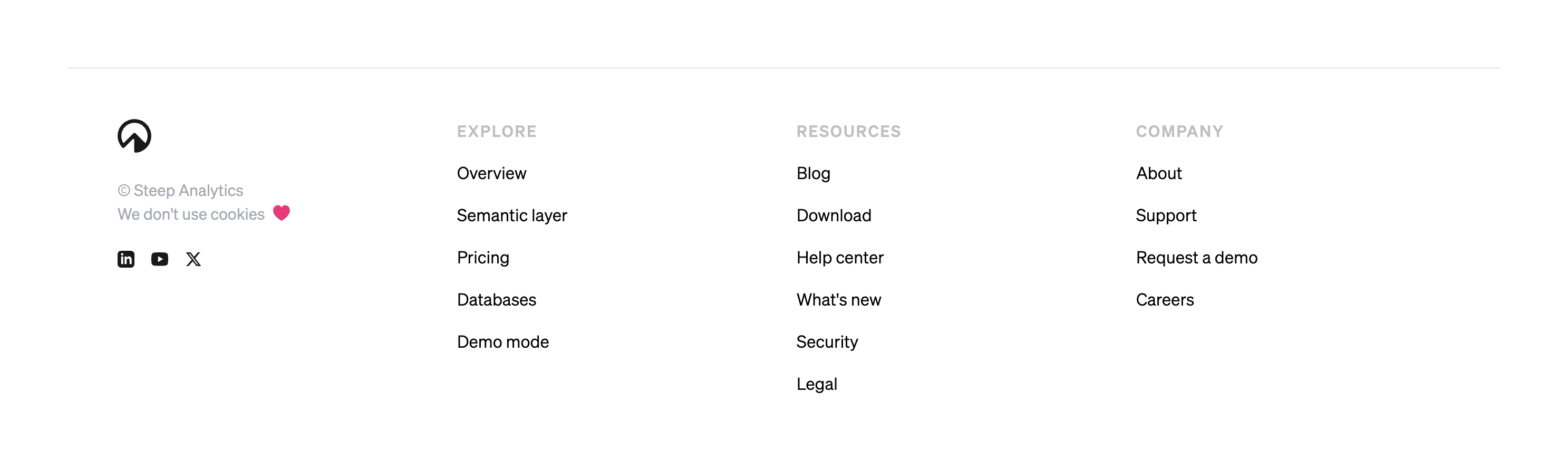Open the Legal footer link
This screenshot has width=1568, height=461.
coord(816,385)
